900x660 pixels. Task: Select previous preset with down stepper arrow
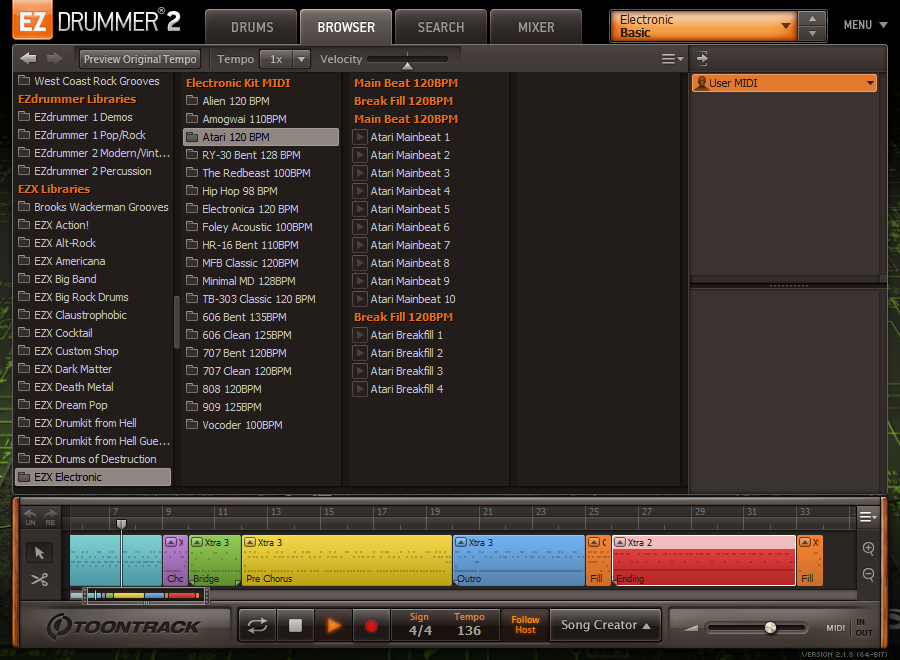[812, 34]
